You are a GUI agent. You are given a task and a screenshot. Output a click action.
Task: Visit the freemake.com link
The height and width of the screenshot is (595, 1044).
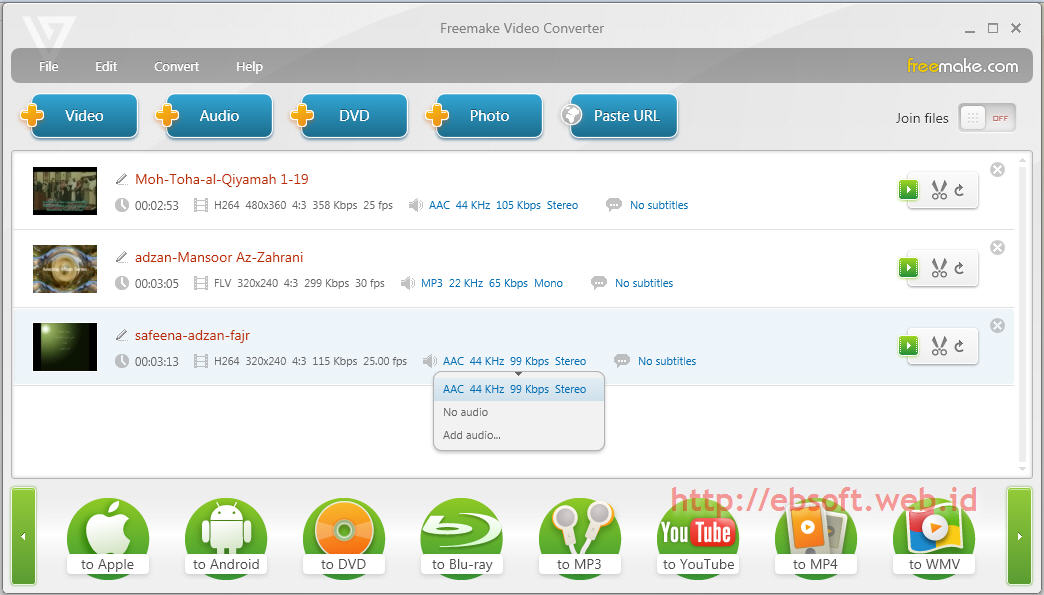click(x=962, y=66)
